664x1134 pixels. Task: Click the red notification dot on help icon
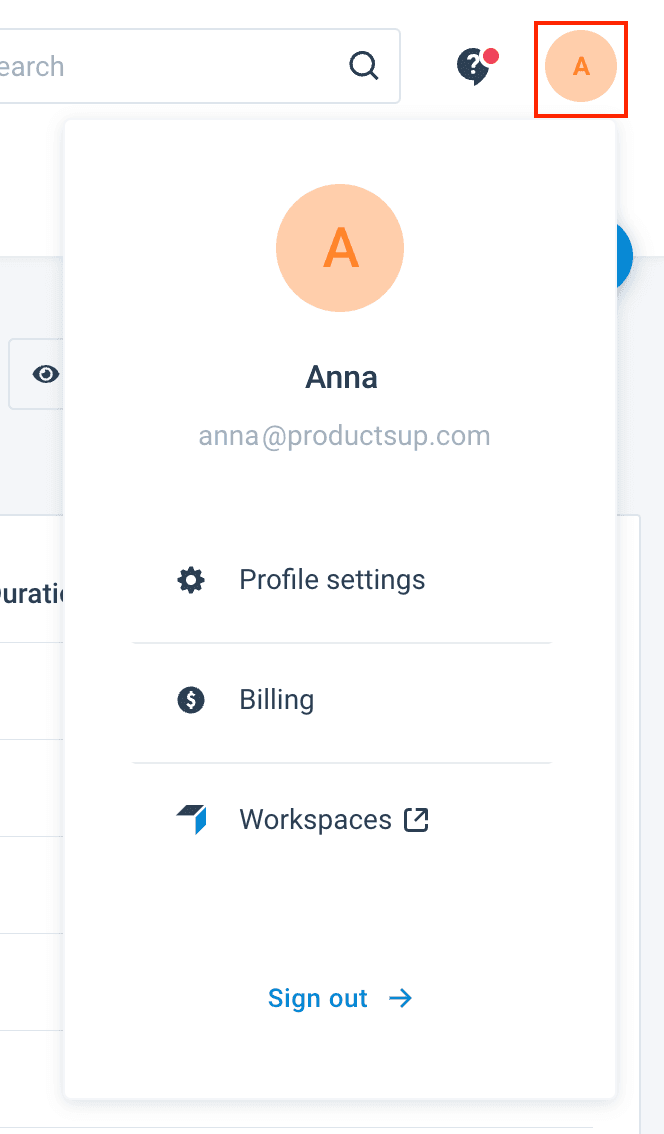click(x=491, y=56)
